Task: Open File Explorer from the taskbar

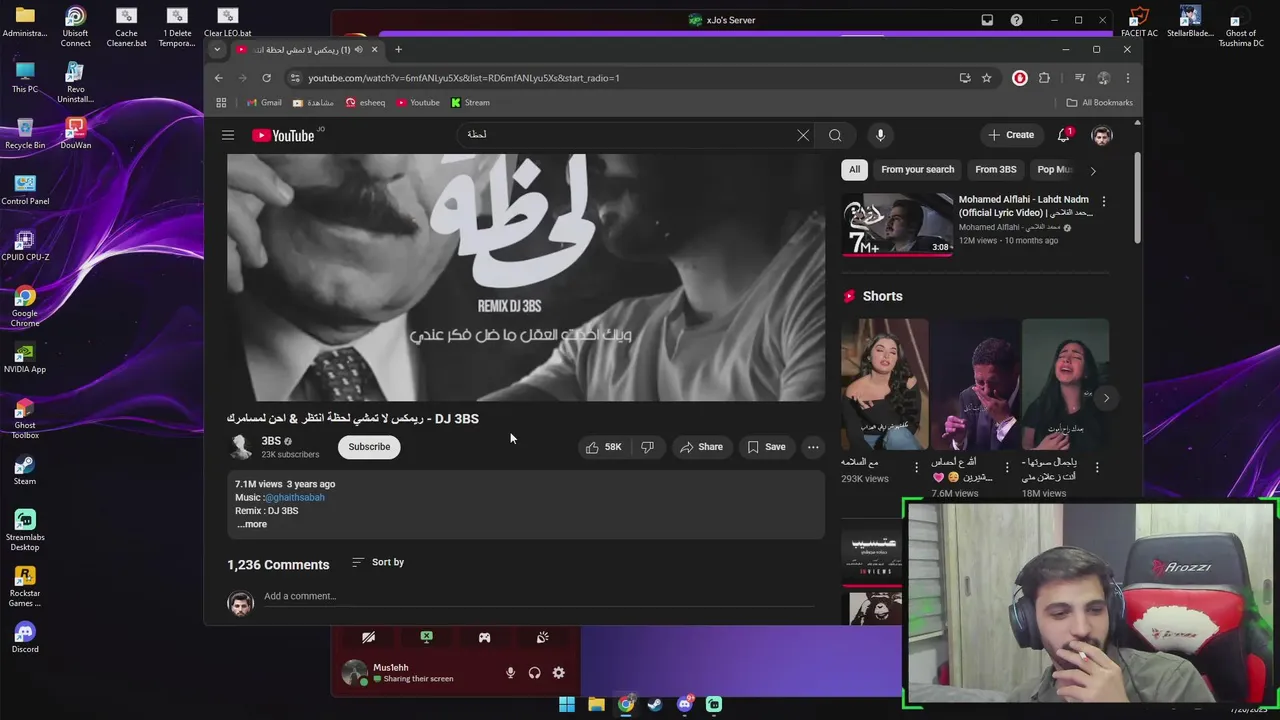Action: click(596, 704)
